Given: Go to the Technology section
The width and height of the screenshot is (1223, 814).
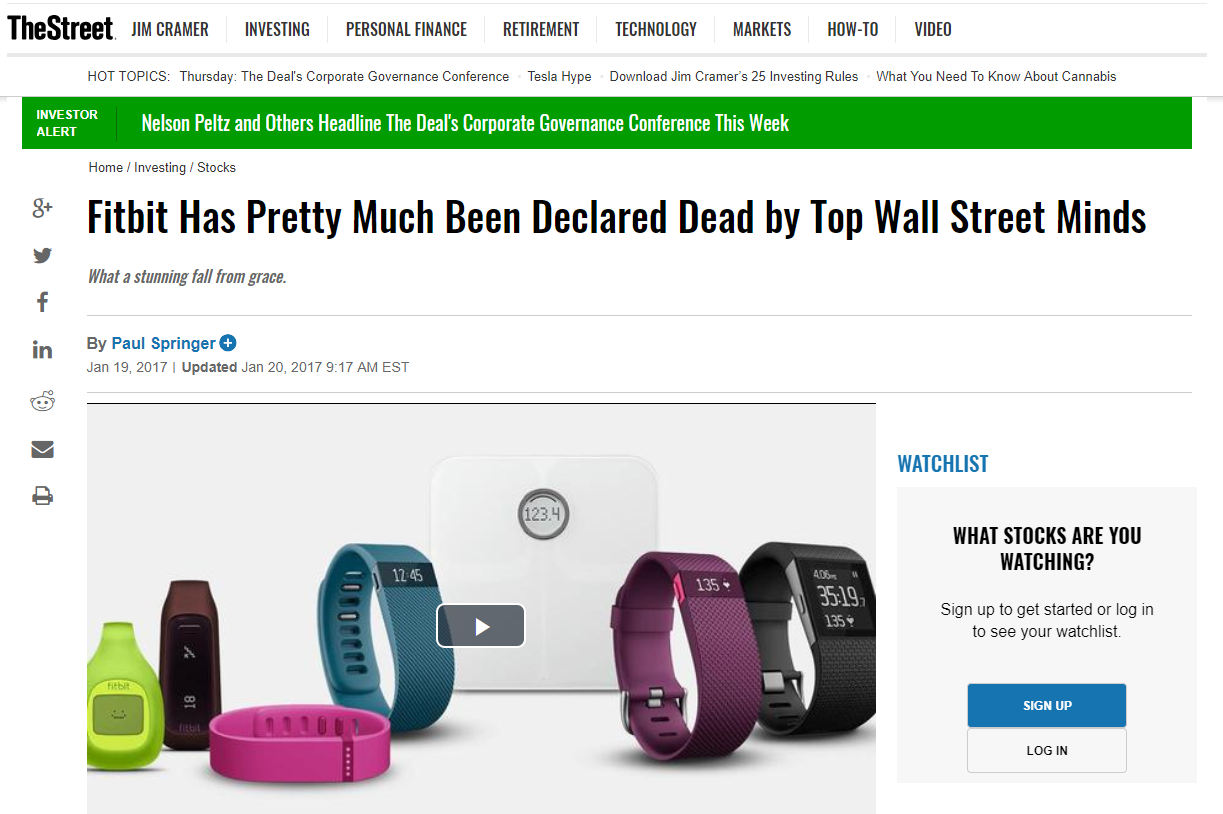Looking at the screenshot, I should click(x=656, y=29).
